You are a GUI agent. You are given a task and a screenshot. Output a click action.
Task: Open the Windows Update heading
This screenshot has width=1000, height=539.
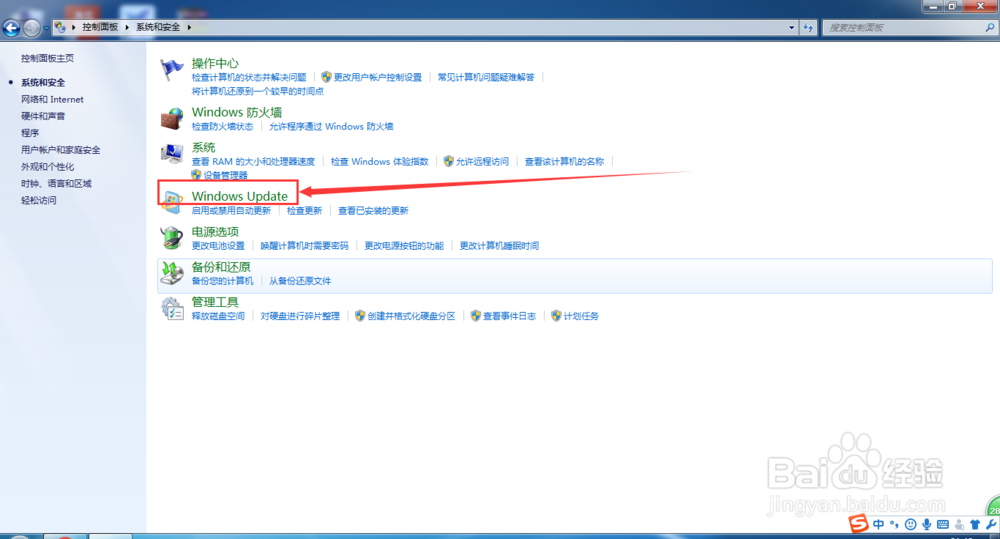coord(240,196)
